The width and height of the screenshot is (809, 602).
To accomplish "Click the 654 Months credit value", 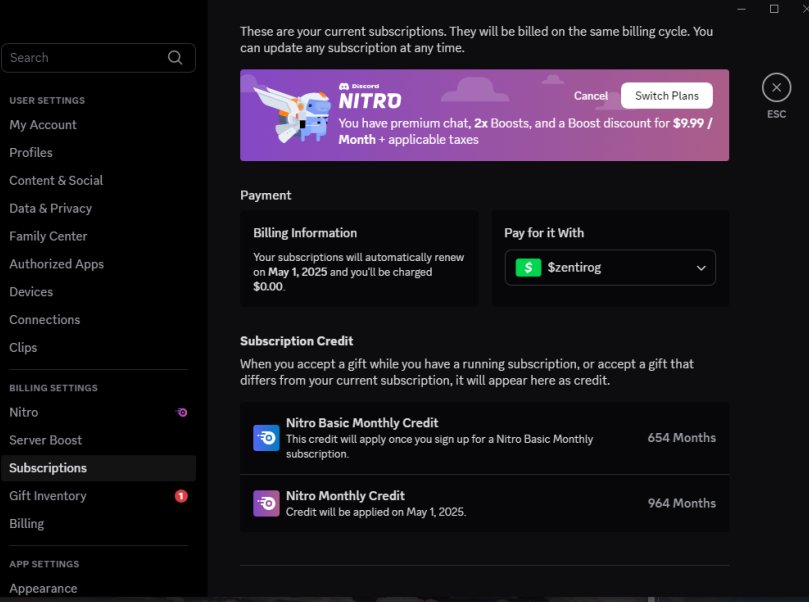I will [682, 438].
